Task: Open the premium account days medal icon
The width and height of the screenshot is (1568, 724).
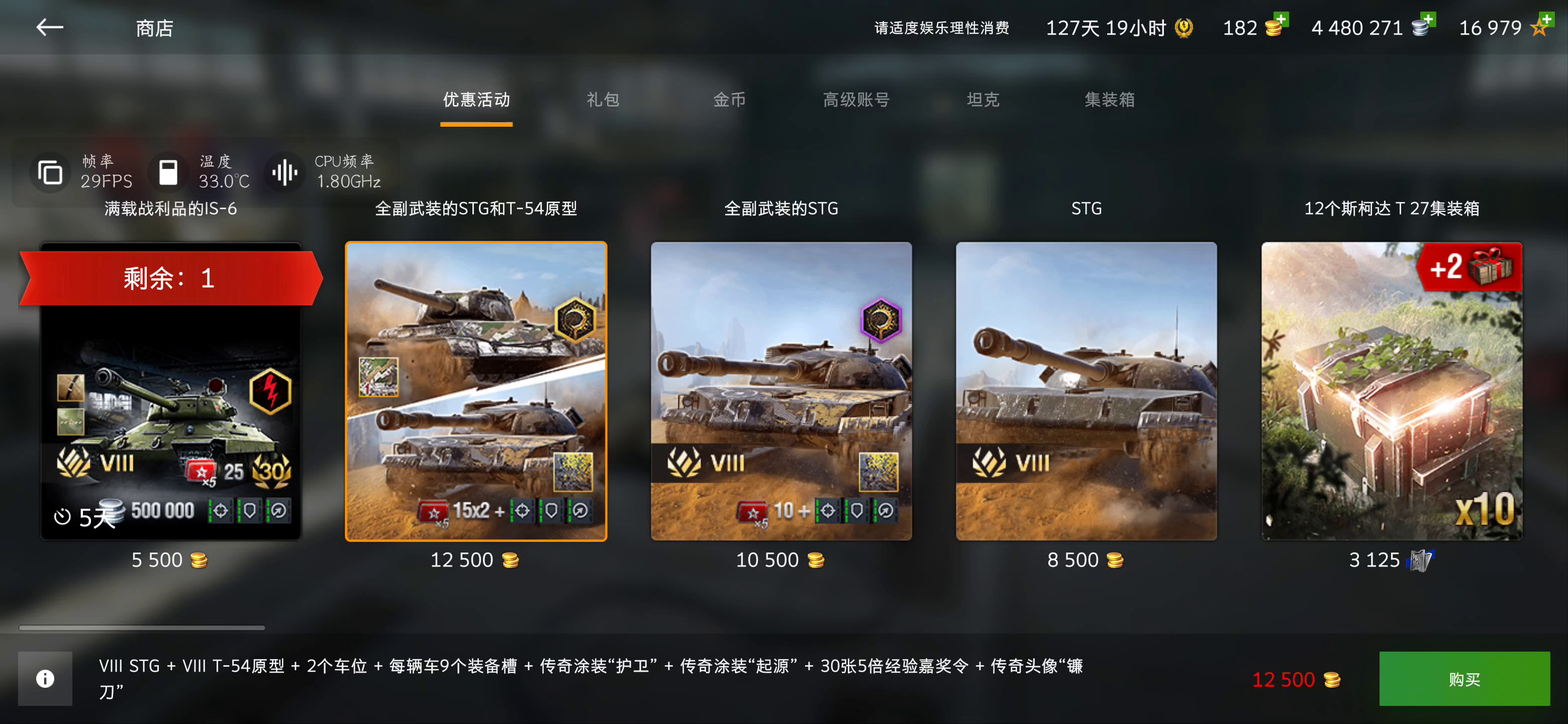Action: [1184, 28]
